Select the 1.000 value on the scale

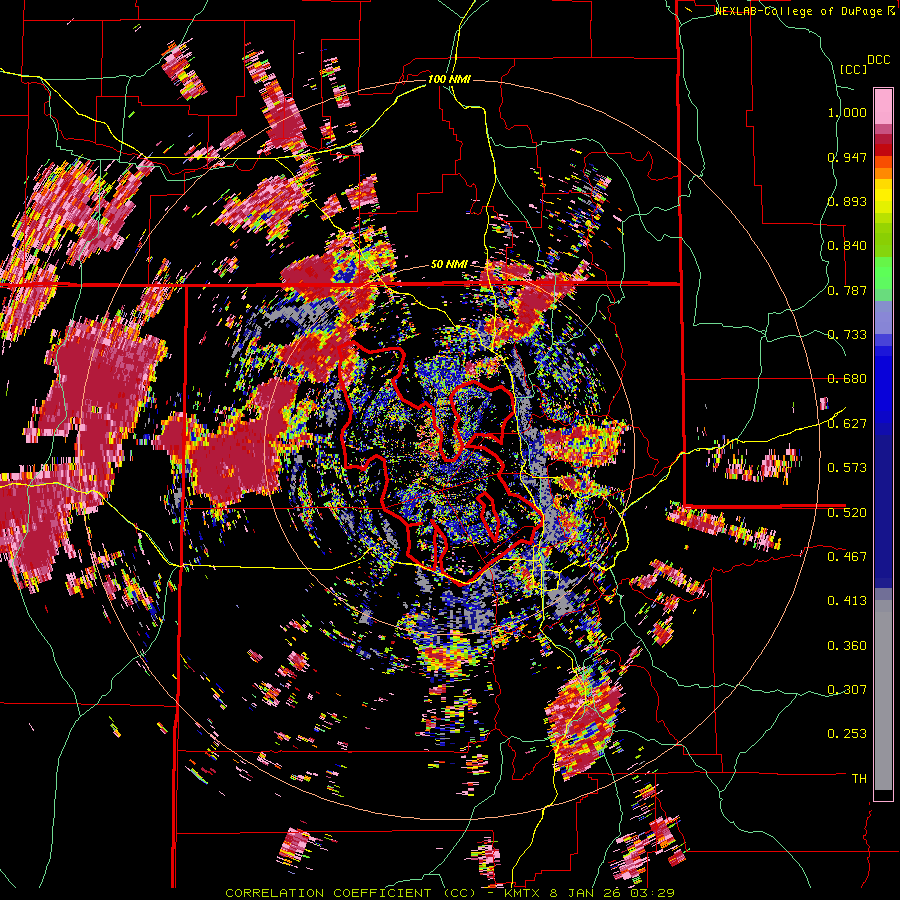pyautogui.click(x=847, y=112)
